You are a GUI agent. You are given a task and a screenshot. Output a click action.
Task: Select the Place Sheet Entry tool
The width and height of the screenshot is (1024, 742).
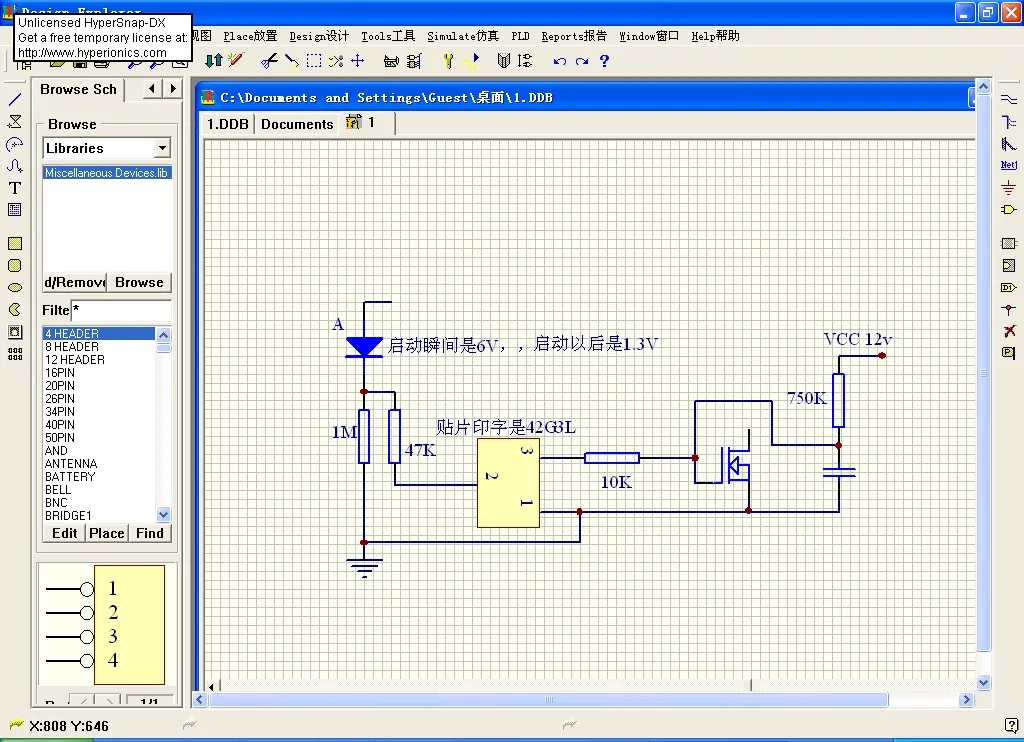[1009, 266]
